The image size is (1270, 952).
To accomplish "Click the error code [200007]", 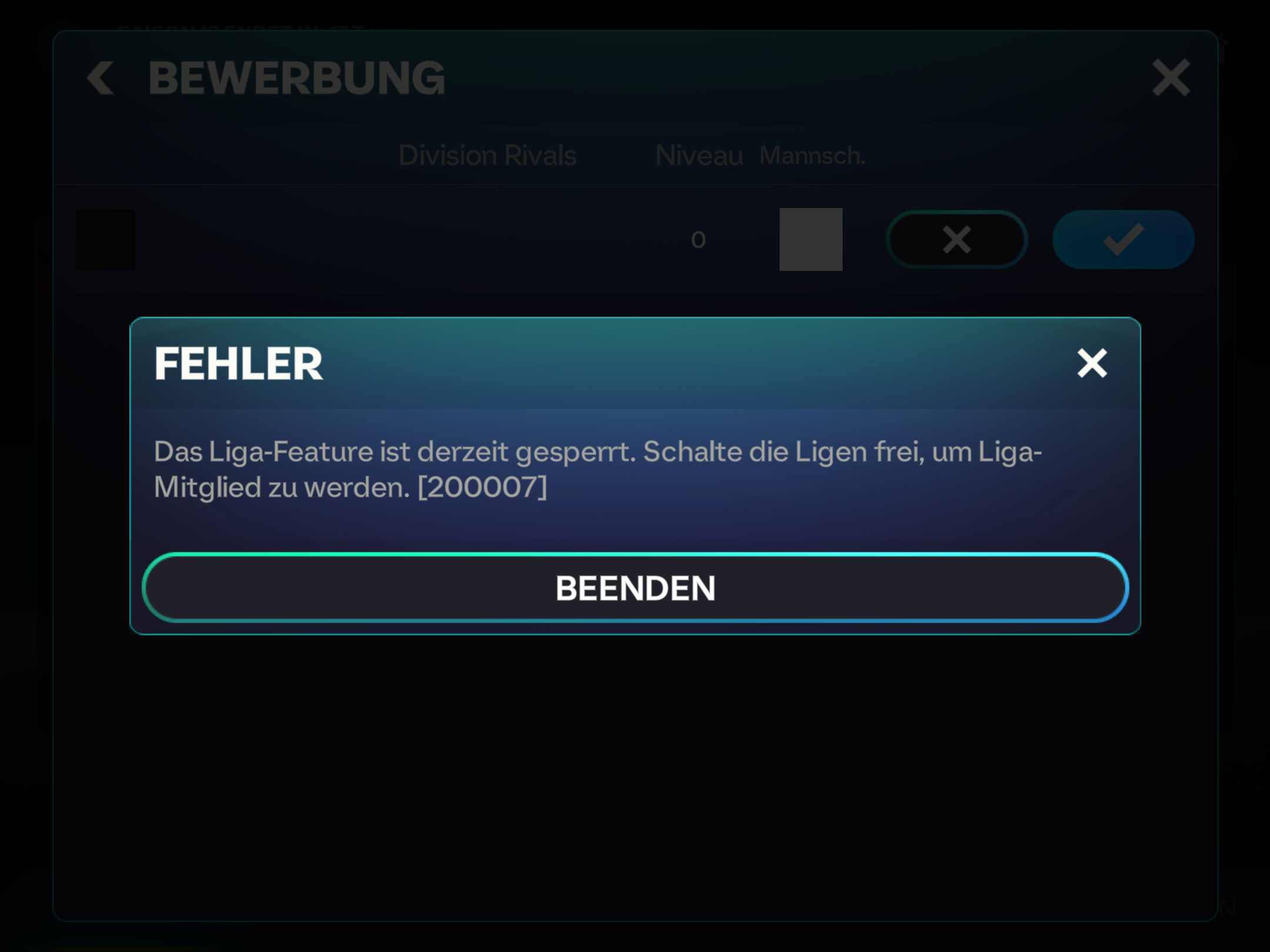I will click(483, 487).
